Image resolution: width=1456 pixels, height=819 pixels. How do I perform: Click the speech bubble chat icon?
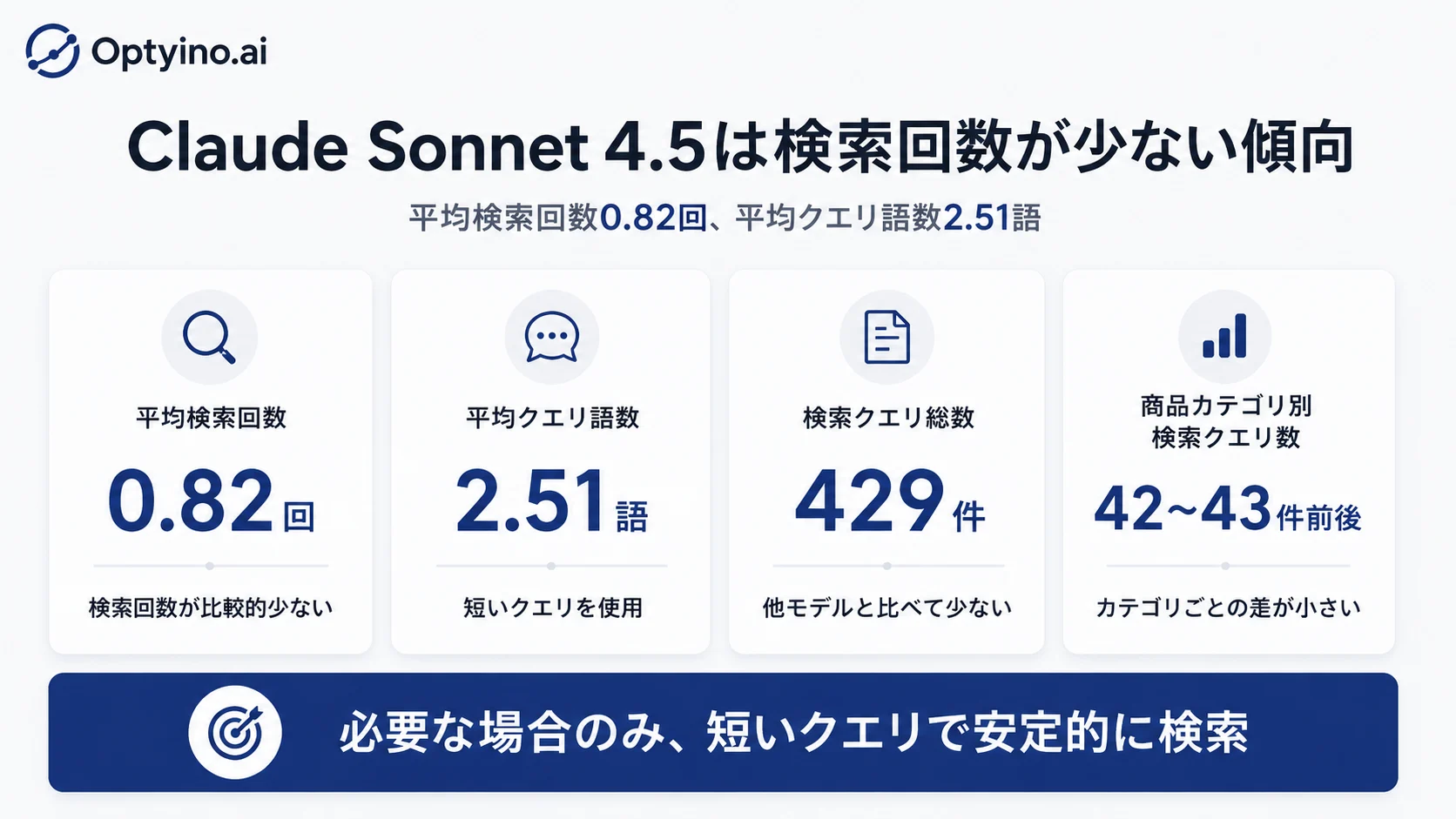(551, 337)
